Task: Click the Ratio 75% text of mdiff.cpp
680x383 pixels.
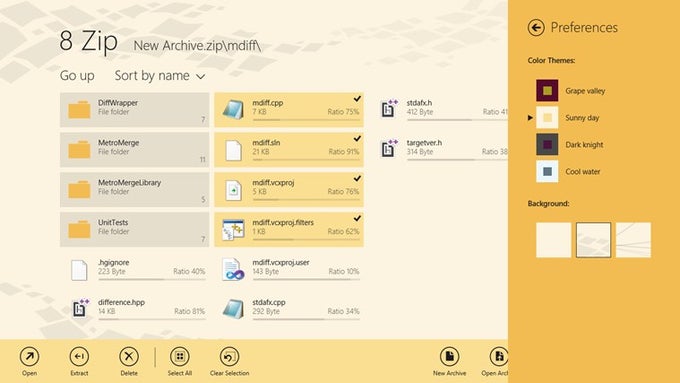Action: pos(343,112)
